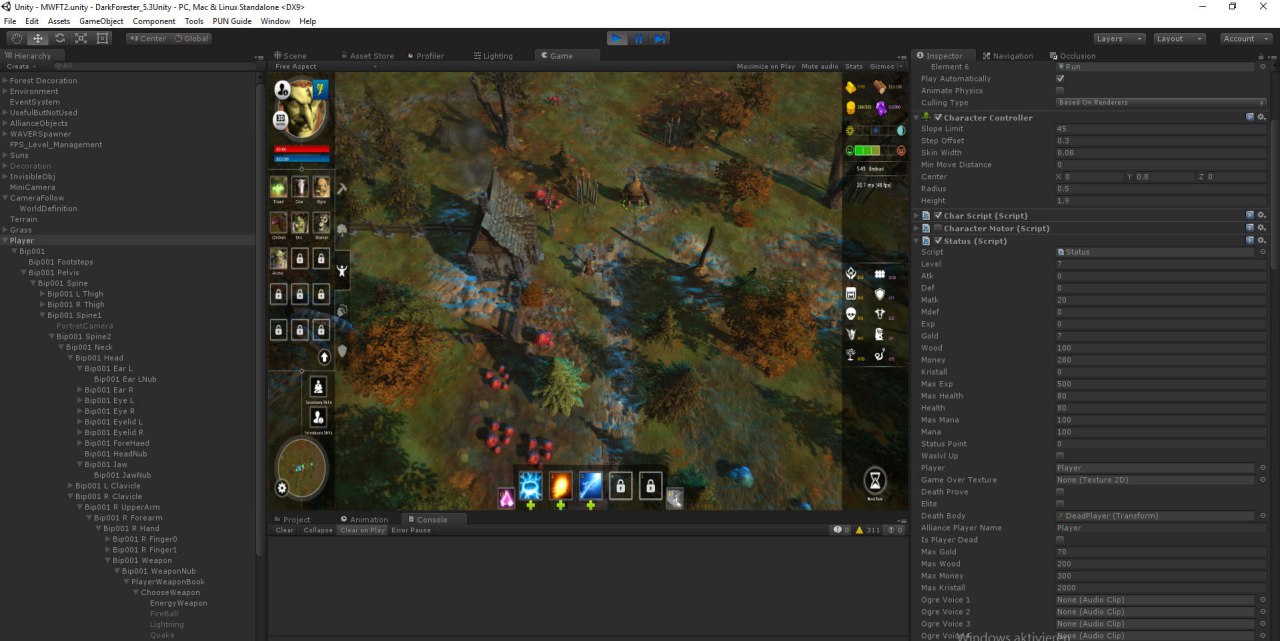Toggle Play Automatically checkbox
The height and width of the screenshot is (641, 1280).
[1060, 79]
